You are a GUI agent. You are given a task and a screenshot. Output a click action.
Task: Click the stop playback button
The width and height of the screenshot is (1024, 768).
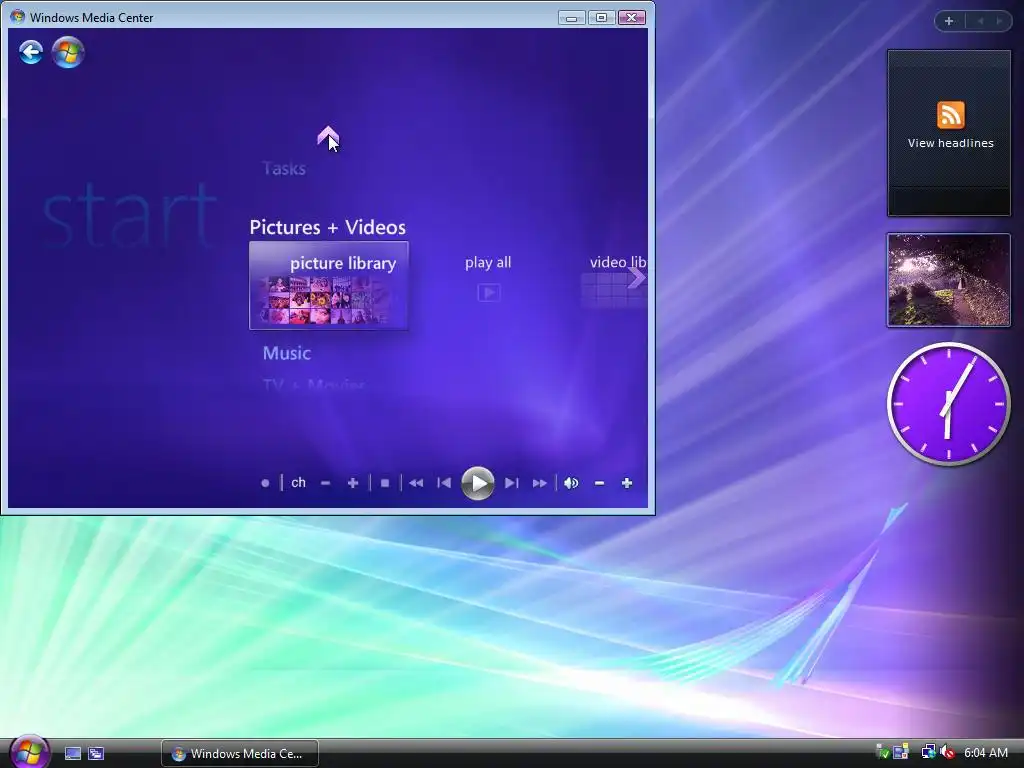[385, 483]
